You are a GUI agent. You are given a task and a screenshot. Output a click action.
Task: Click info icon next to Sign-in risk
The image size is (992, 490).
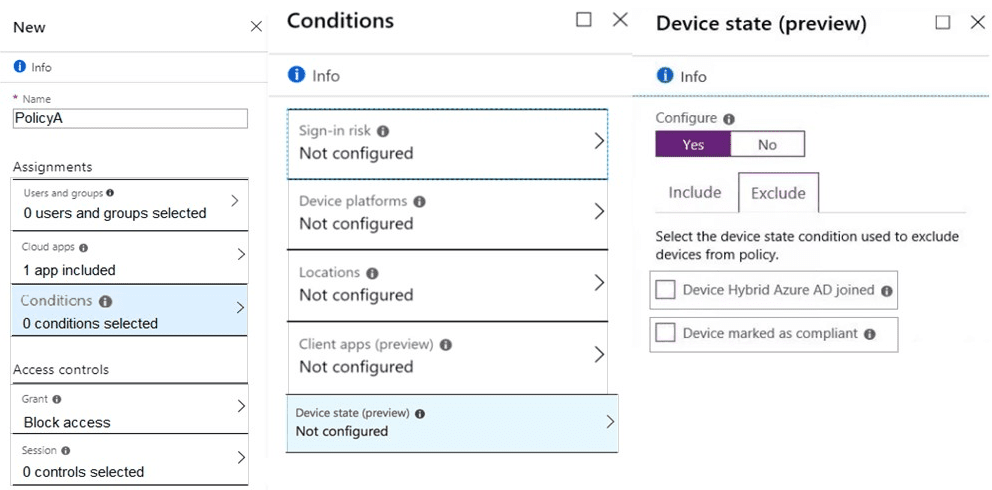pyautogui.click(x=383, y=131)
